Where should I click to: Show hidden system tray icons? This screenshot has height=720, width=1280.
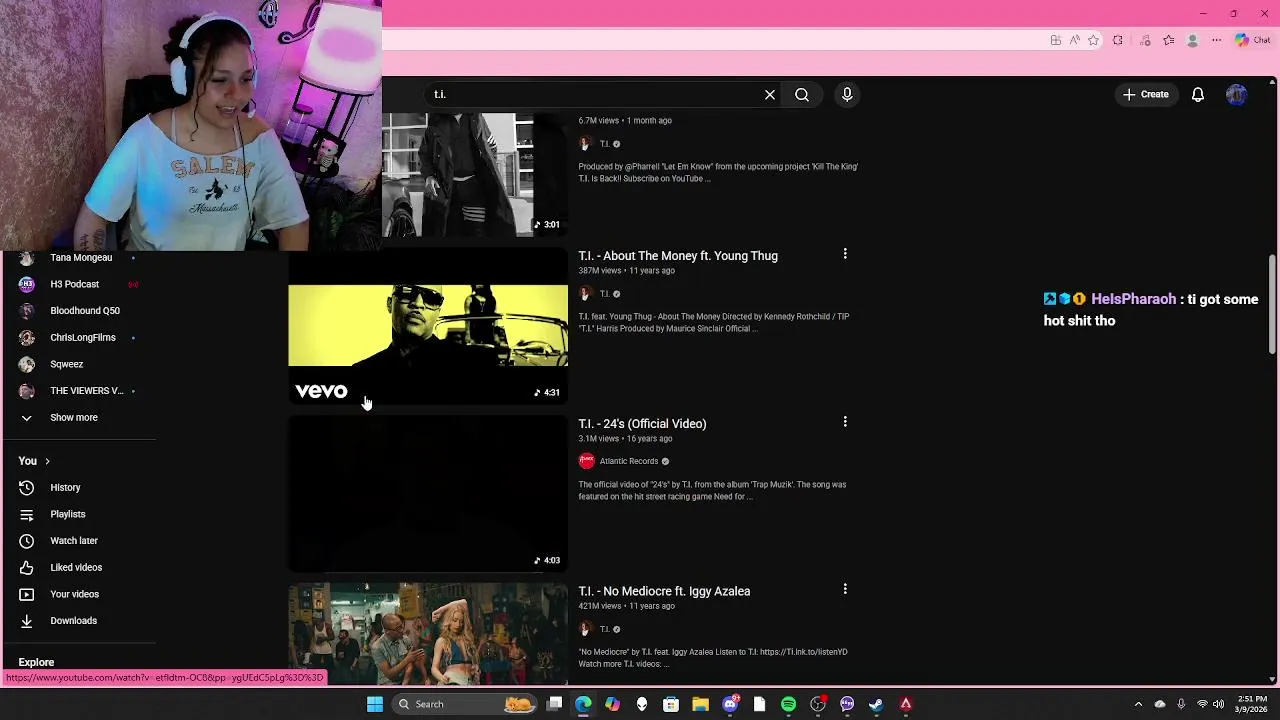coord(1138,704)
